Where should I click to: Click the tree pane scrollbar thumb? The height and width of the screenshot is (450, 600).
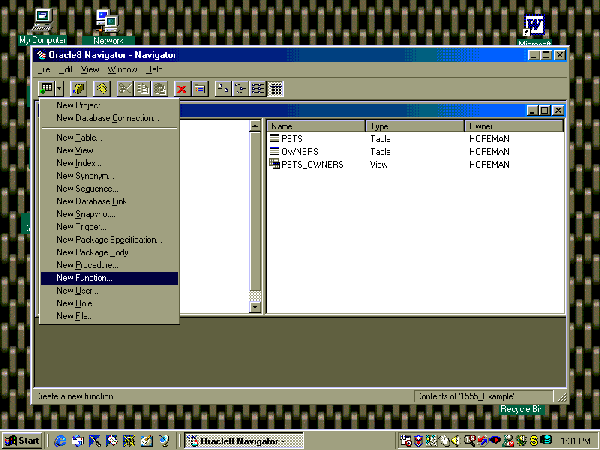(x=255, y=211)
